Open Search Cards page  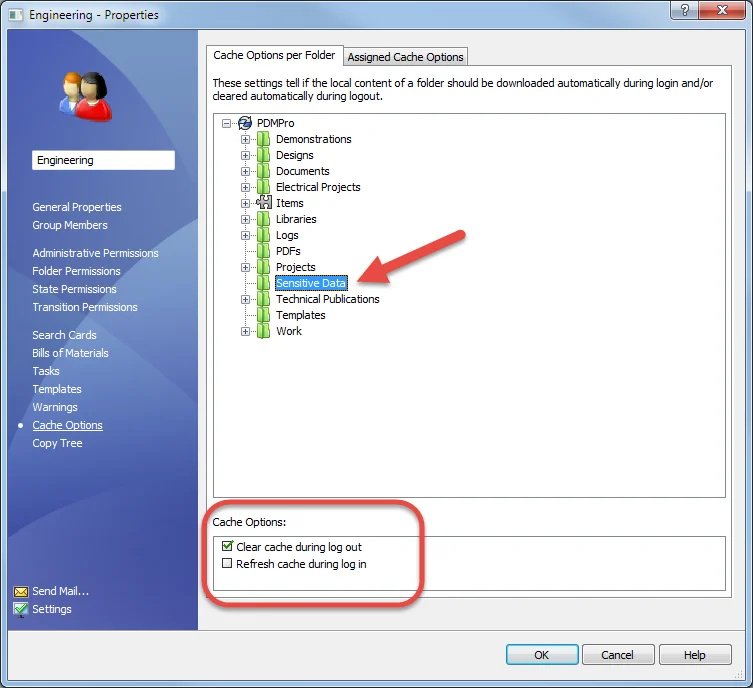(64, 335)
